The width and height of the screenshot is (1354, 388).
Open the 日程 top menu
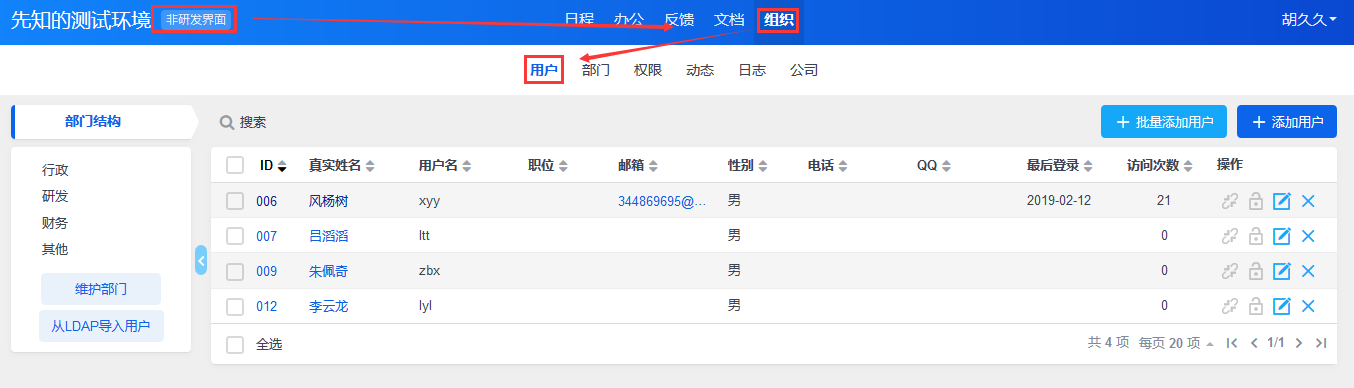point(579,19)
